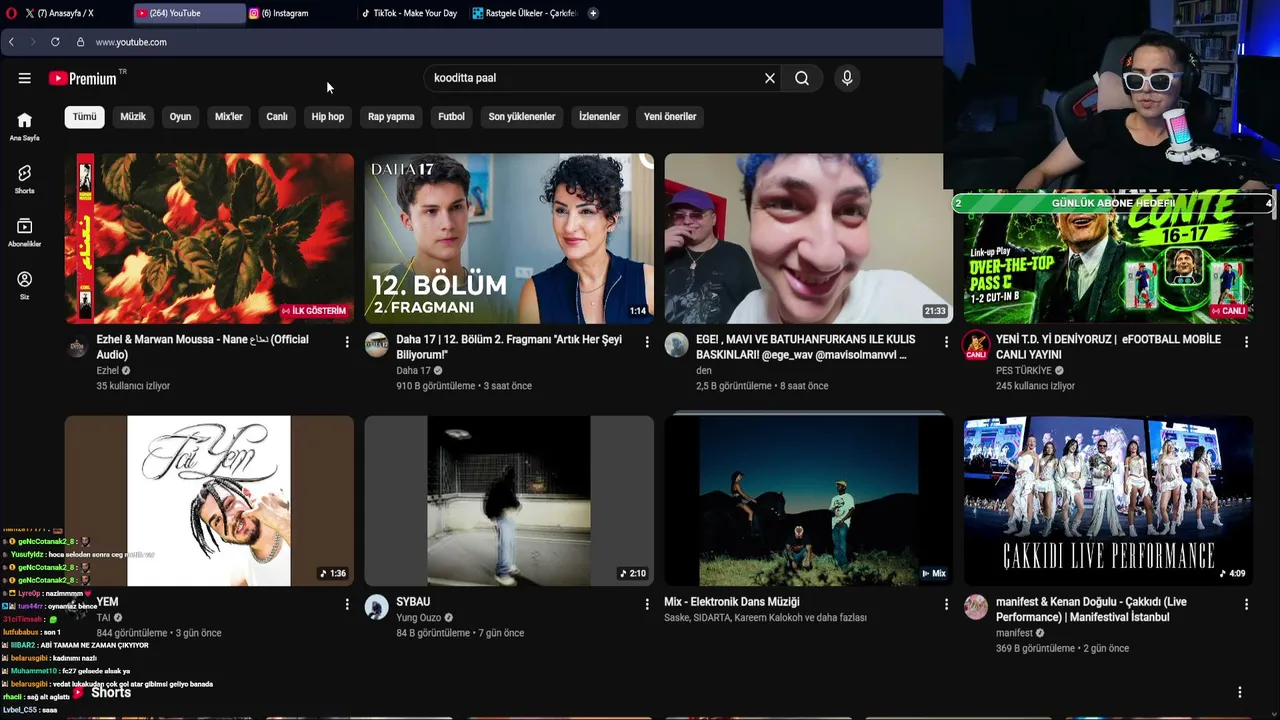Open Çakkıdı Live Performance thumbnail

pyautogui.click(x=1108, y=500)
